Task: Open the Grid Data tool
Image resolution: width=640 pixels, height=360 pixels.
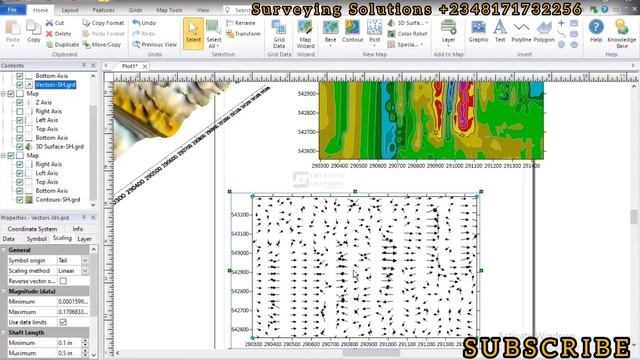Action: click(x=279, y=33)
